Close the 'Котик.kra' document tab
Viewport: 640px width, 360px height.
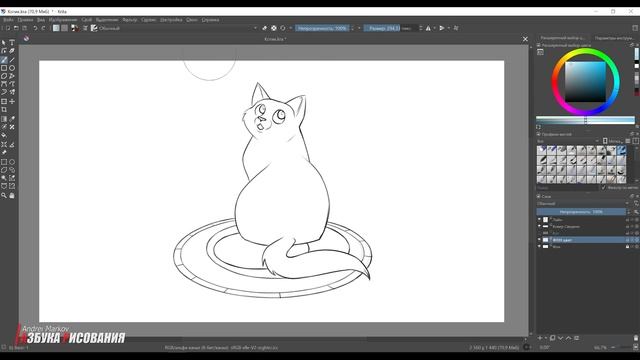pyautogui.click(x=525, y=39)
